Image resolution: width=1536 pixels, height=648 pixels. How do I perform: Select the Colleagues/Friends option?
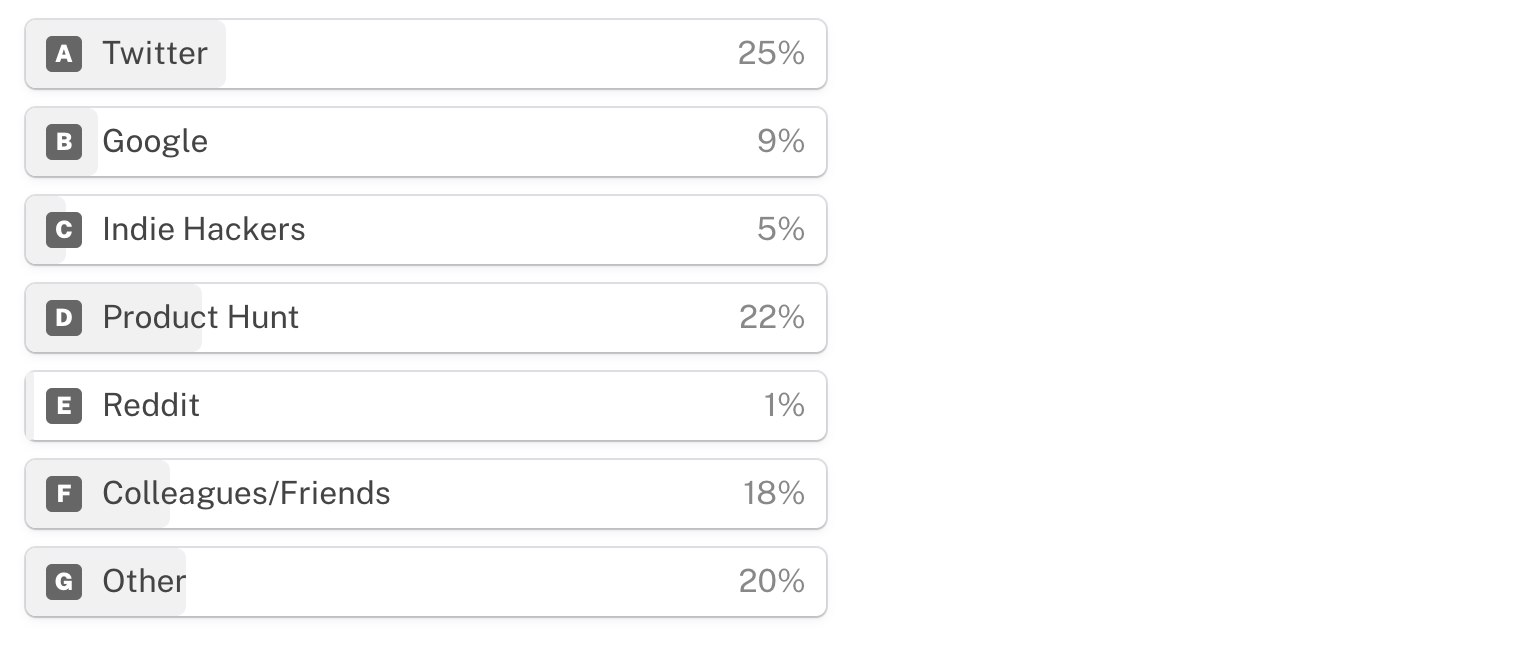pyautogui.click(x=426, y=494)
